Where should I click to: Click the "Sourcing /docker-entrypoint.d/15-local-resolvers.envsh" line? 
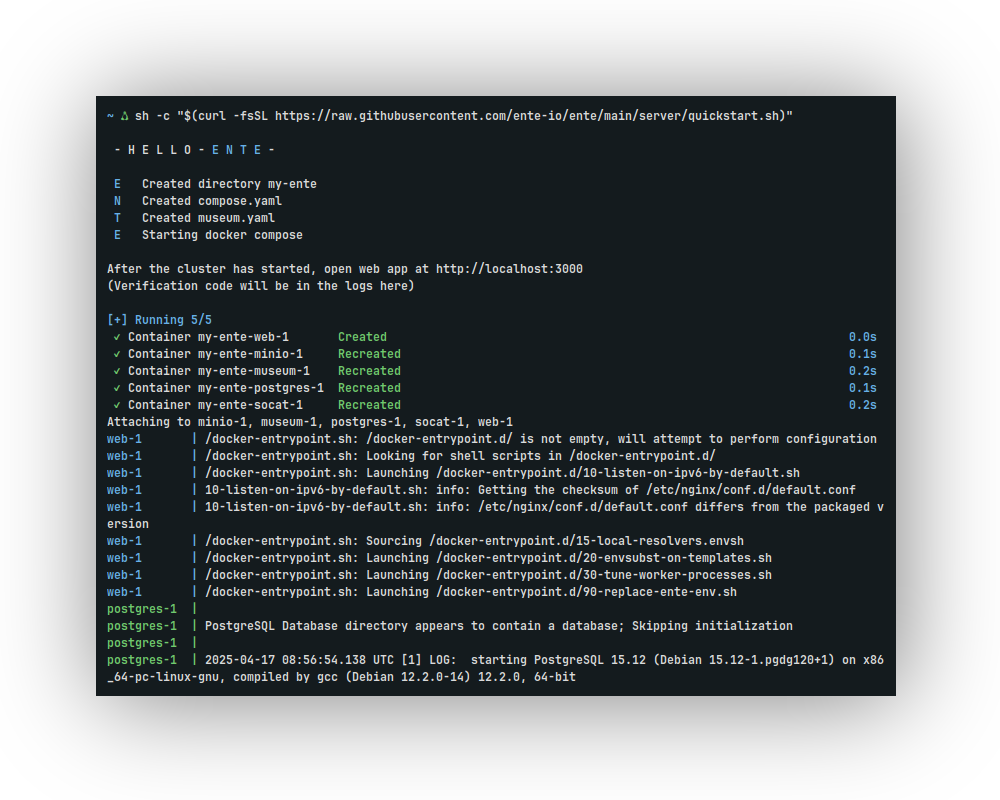click(x=425, y=541)
